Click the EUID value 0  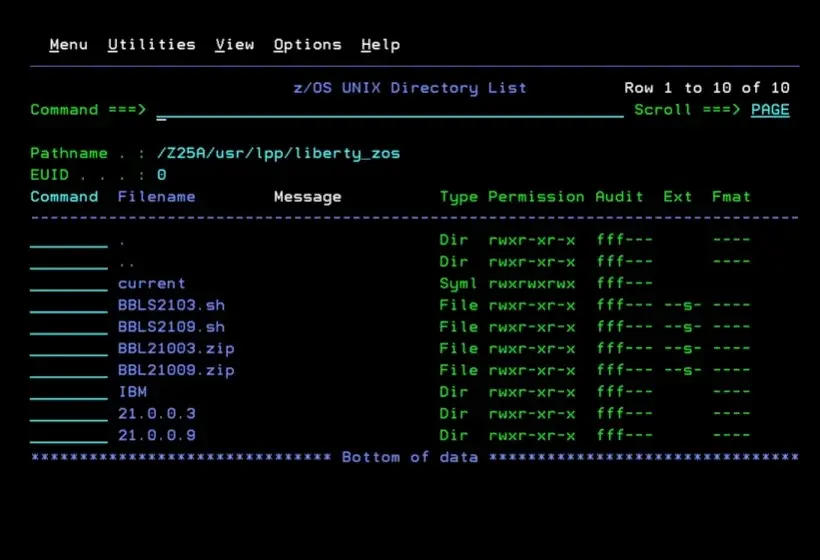(161, 175)
